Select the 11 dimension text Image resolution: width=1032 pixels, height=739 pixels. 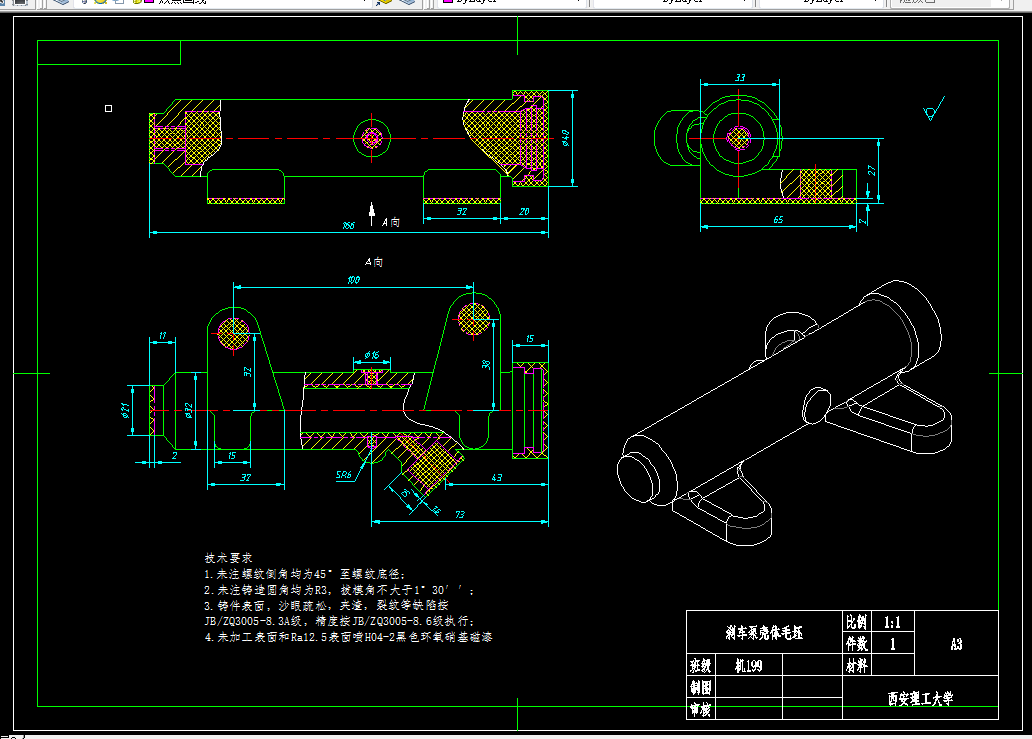[163, 336]
